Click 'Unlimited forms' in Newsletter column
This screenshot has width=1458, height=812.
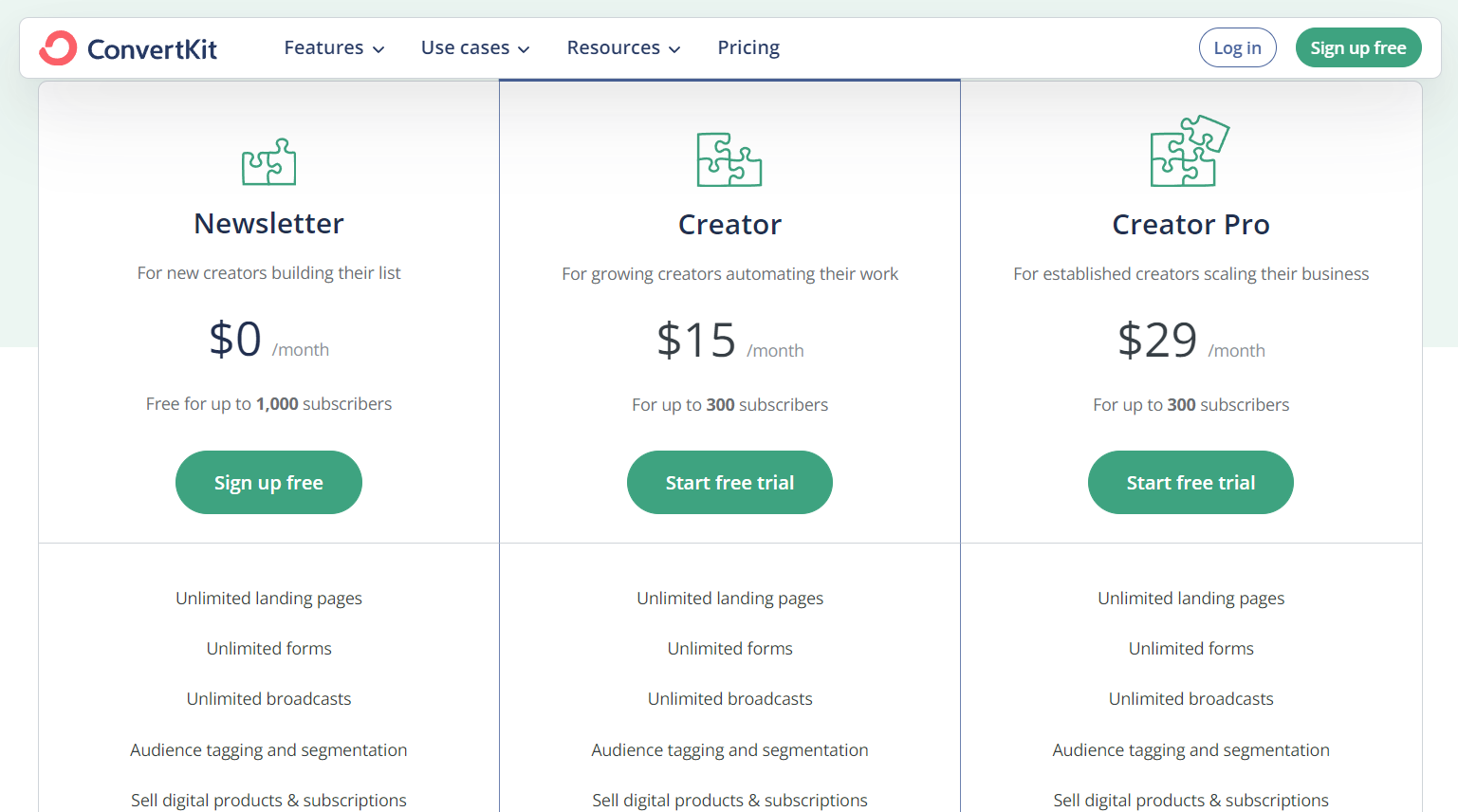pyautogui.click(x=268, y=649)
